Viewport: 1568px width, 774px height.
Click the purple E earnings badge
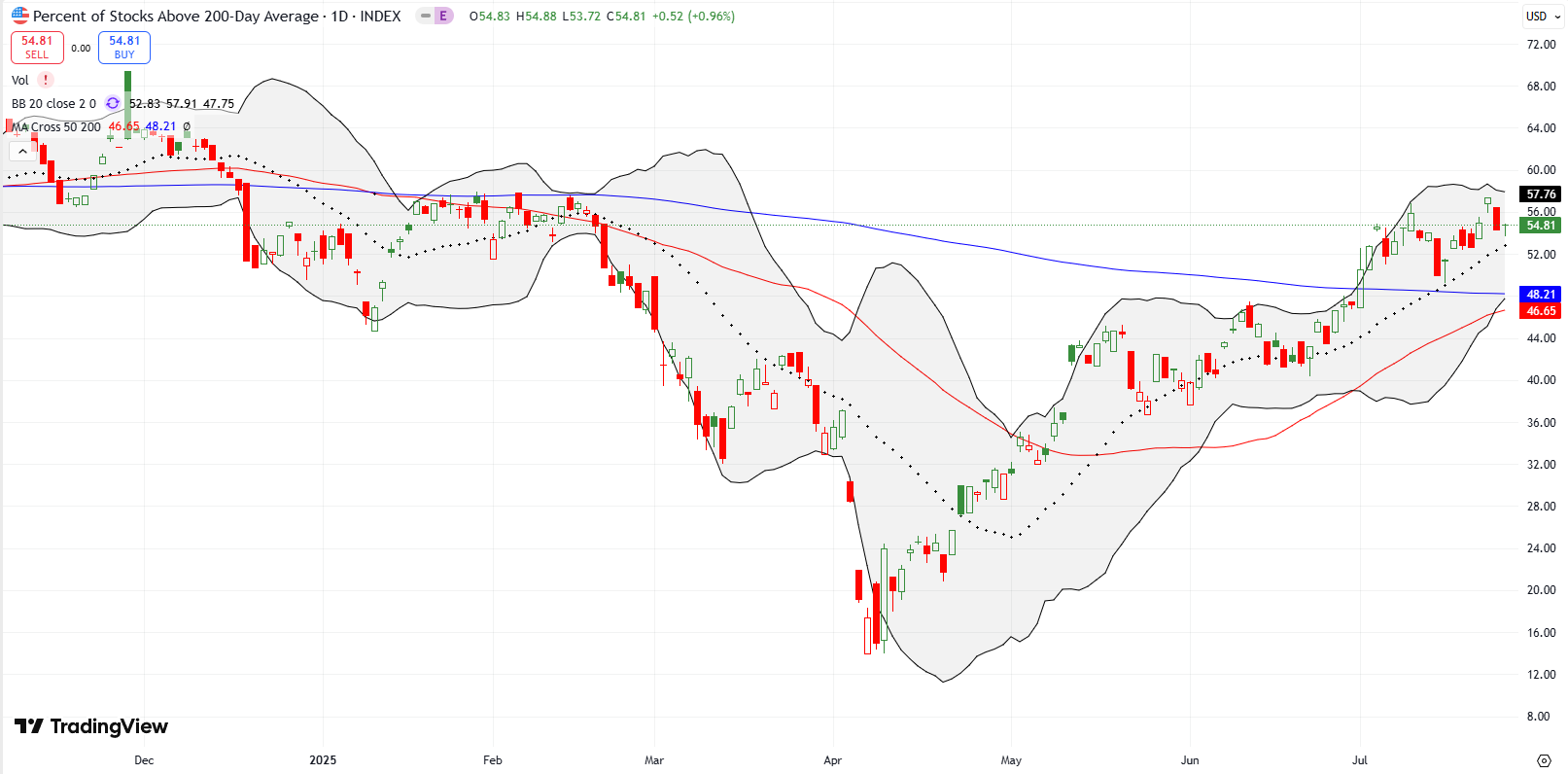pos(443,17)
